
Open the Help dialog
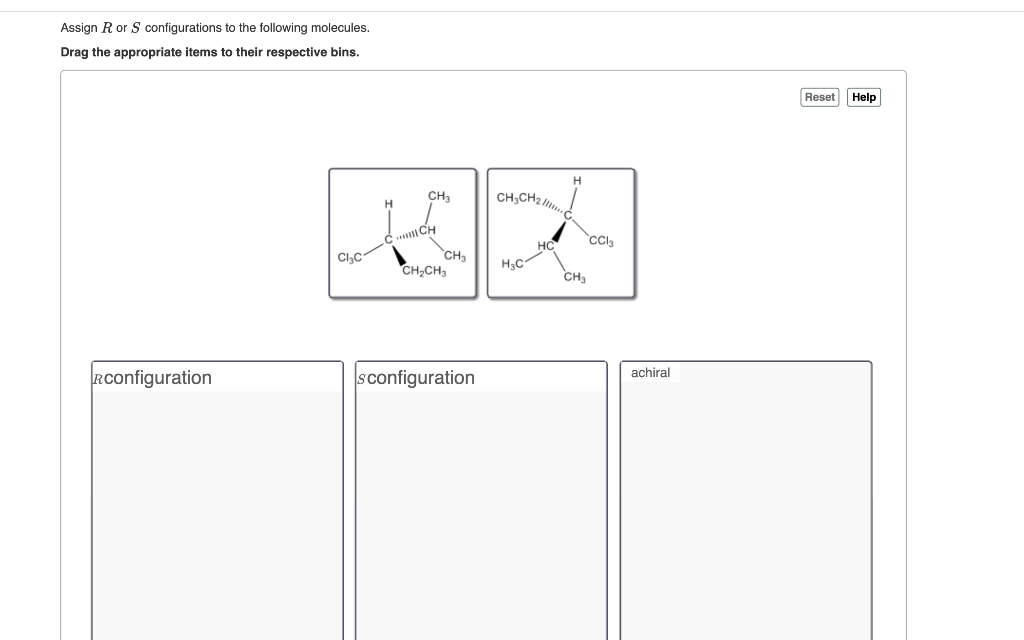click(862, 97)
